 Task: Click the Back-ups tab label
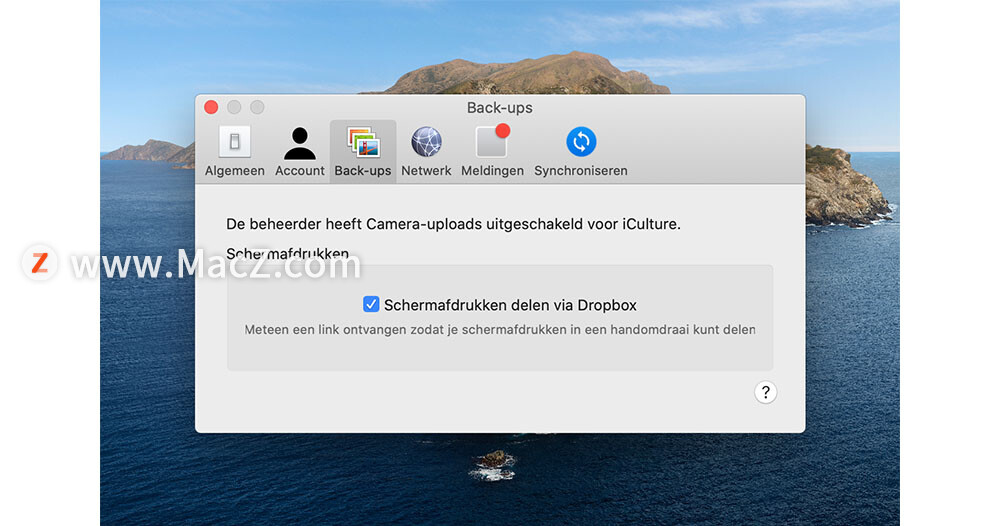click(x=363, y=171)
